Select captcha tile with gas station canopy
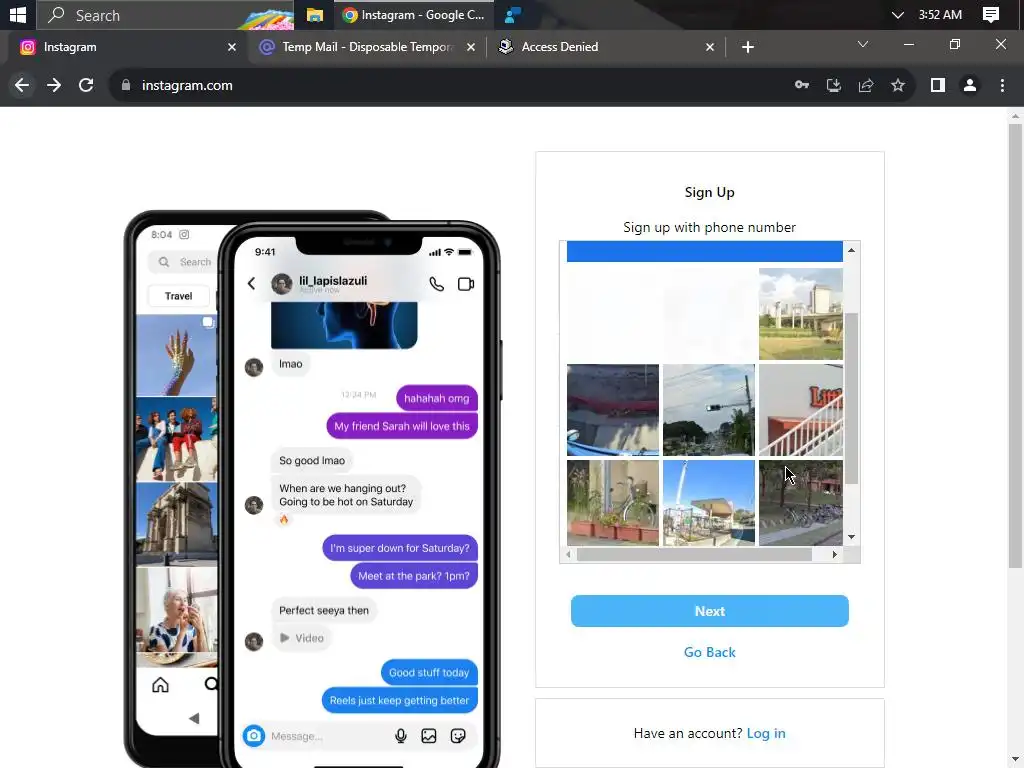1024x768 pixels. (709, 503)
